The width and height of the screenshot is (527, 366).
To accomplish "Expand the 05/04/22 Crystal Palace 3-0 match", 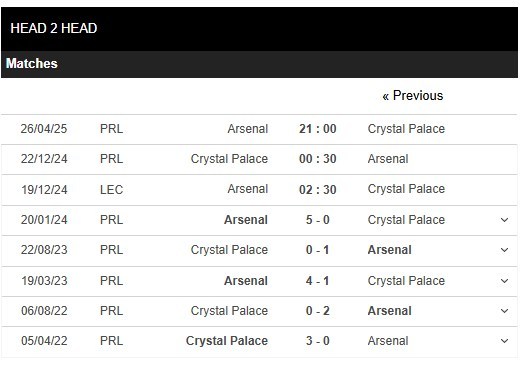I will click(504, 341).
